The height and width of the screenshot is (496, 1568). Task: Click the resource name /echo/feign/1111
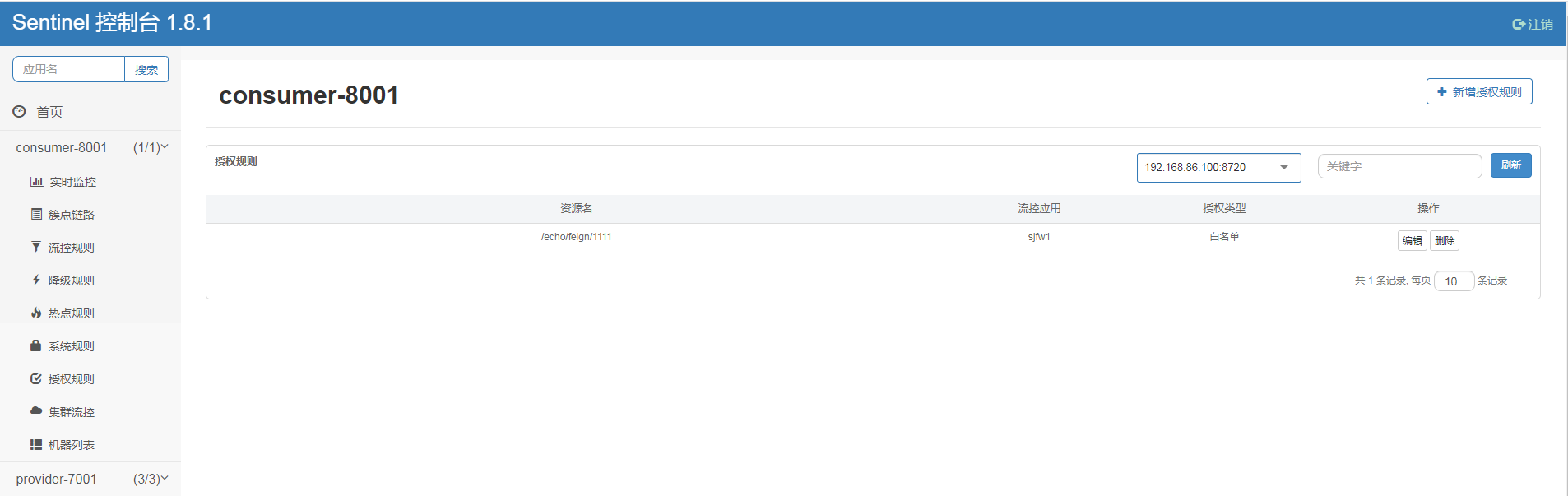coord(576,237)
